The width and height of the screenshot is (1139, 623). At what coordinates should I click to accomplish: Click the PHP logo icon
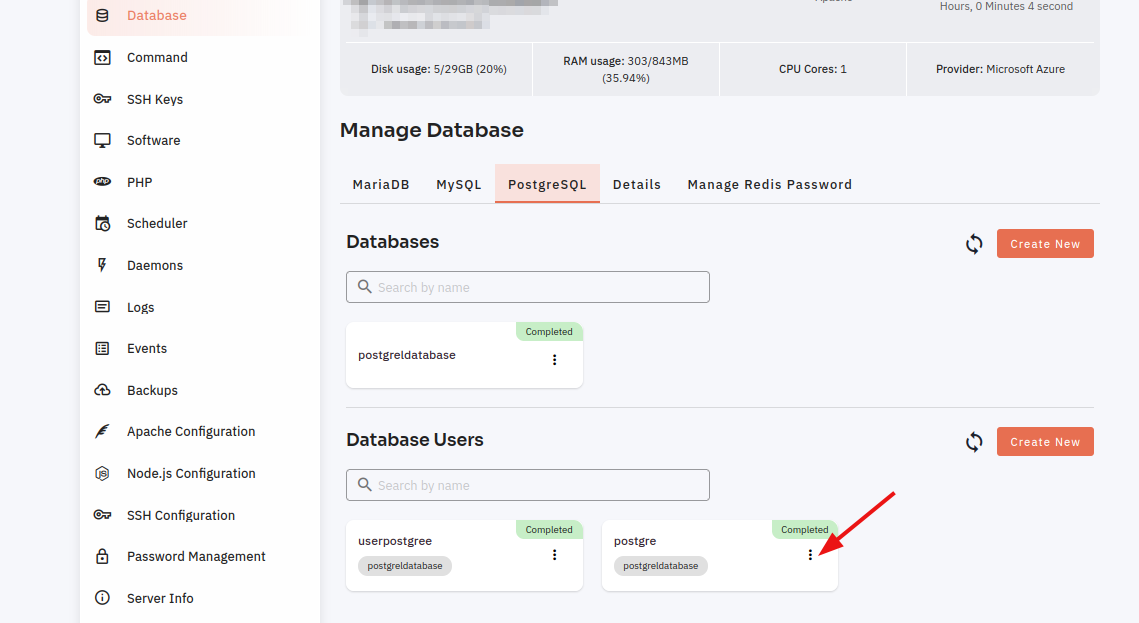point(102,182)
